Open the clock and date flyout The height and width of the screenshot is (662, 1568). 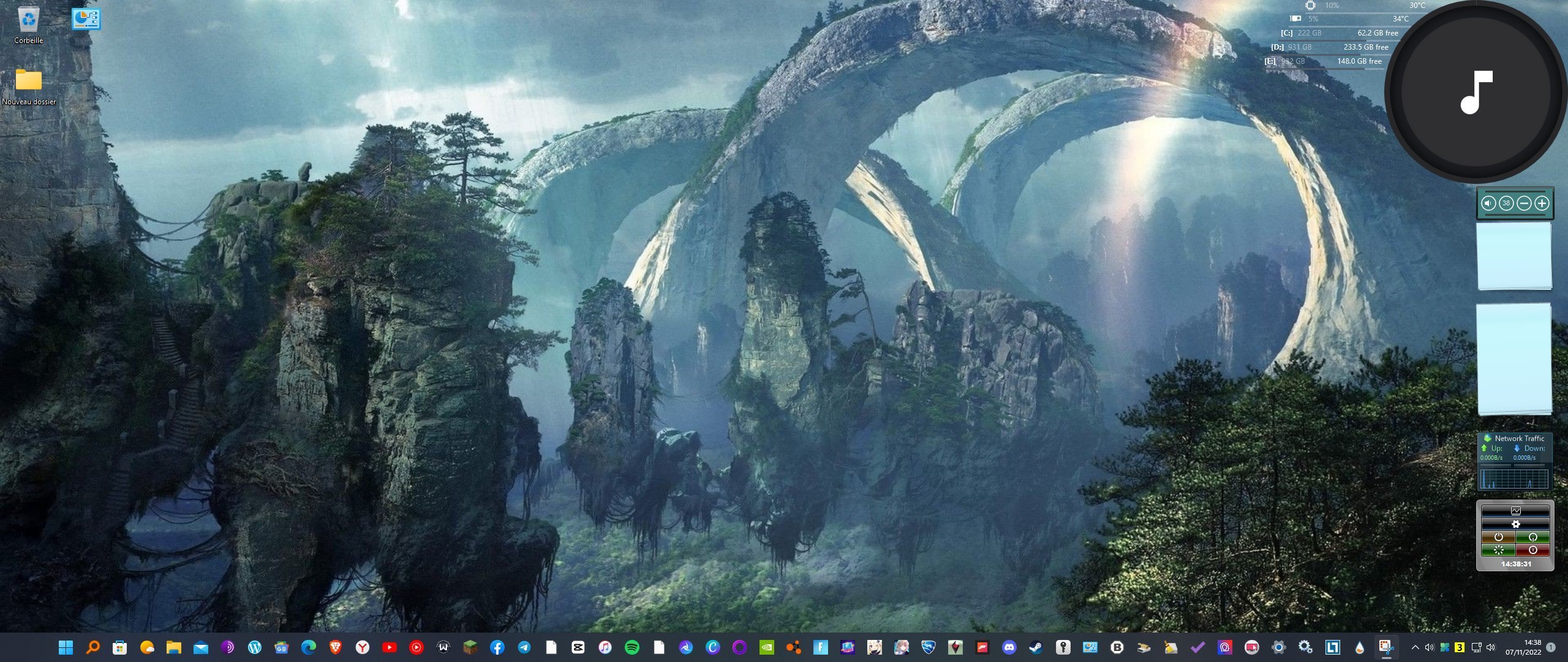pos(1523,647)
